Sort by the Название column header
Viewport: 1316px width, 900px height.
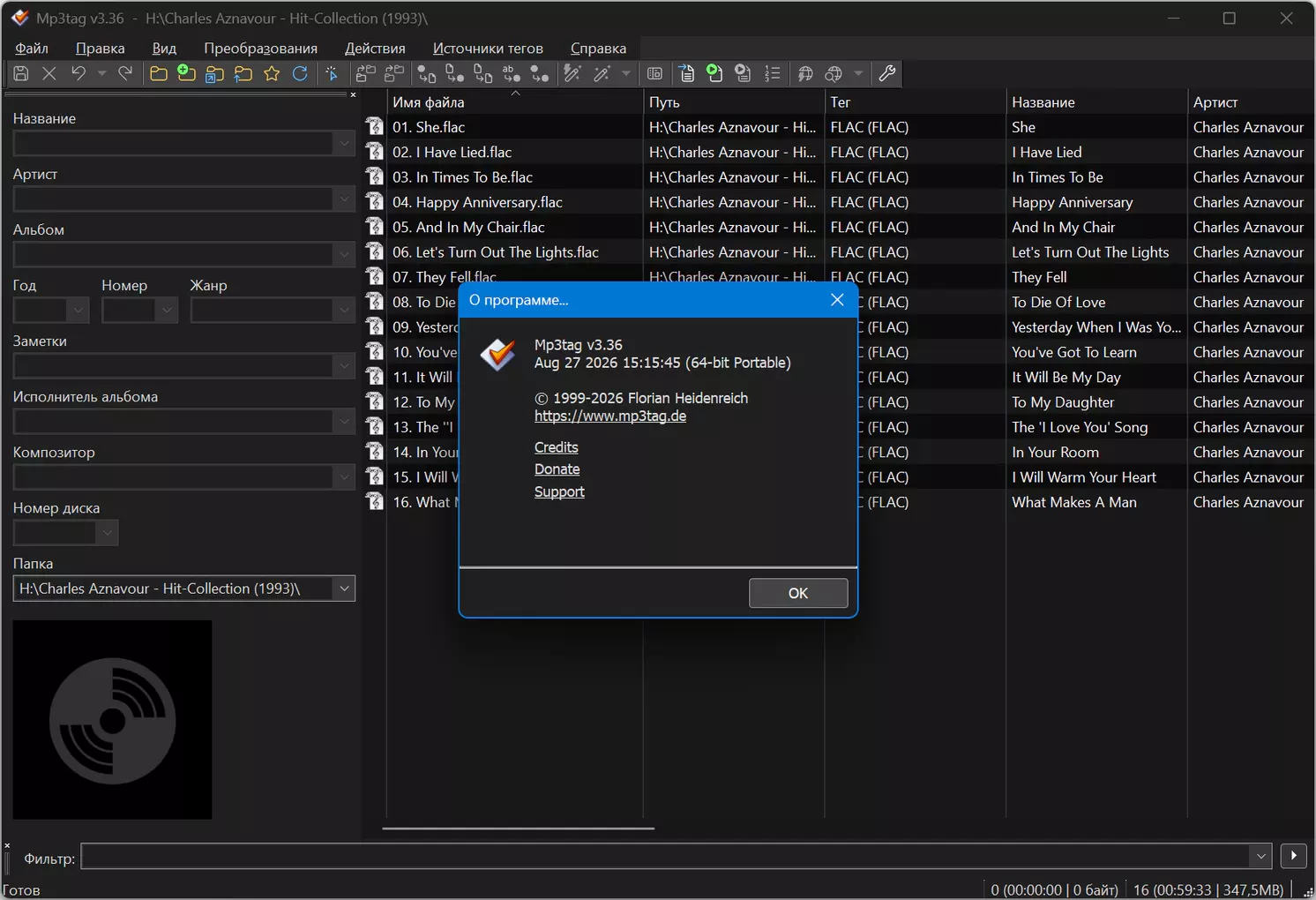(1096, 102)
